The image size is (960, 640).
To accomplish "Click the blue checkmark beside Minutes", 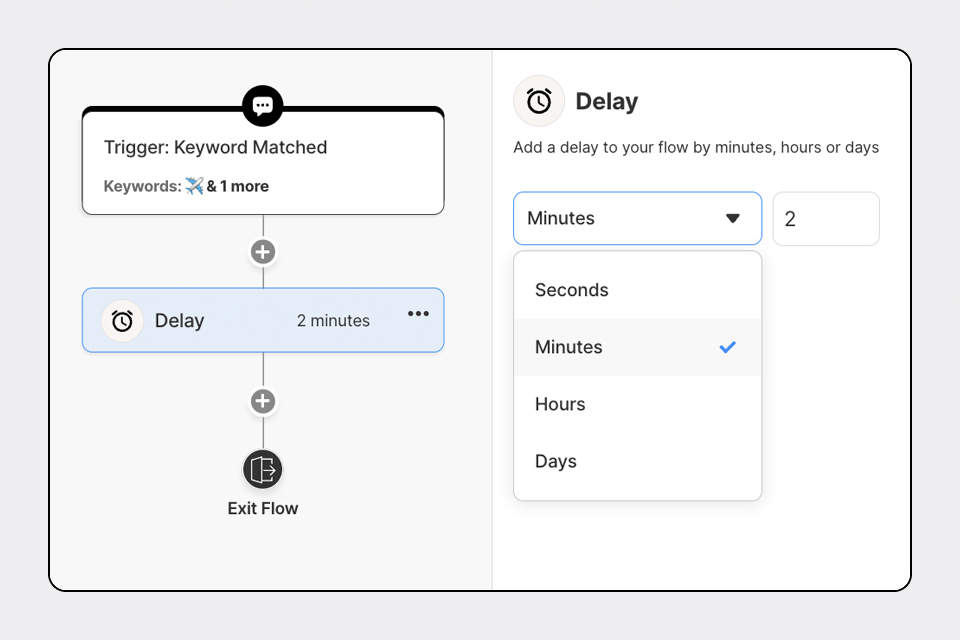I will coord(727,347).
